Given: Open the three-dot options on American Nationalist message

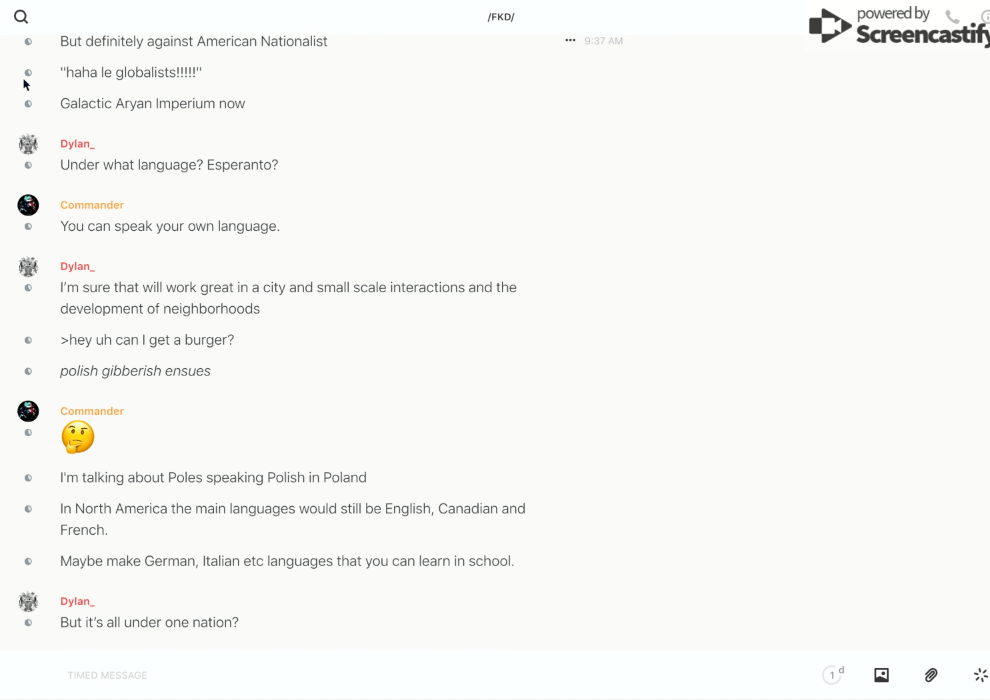Looking at the screenshot, I should [570, 40].
